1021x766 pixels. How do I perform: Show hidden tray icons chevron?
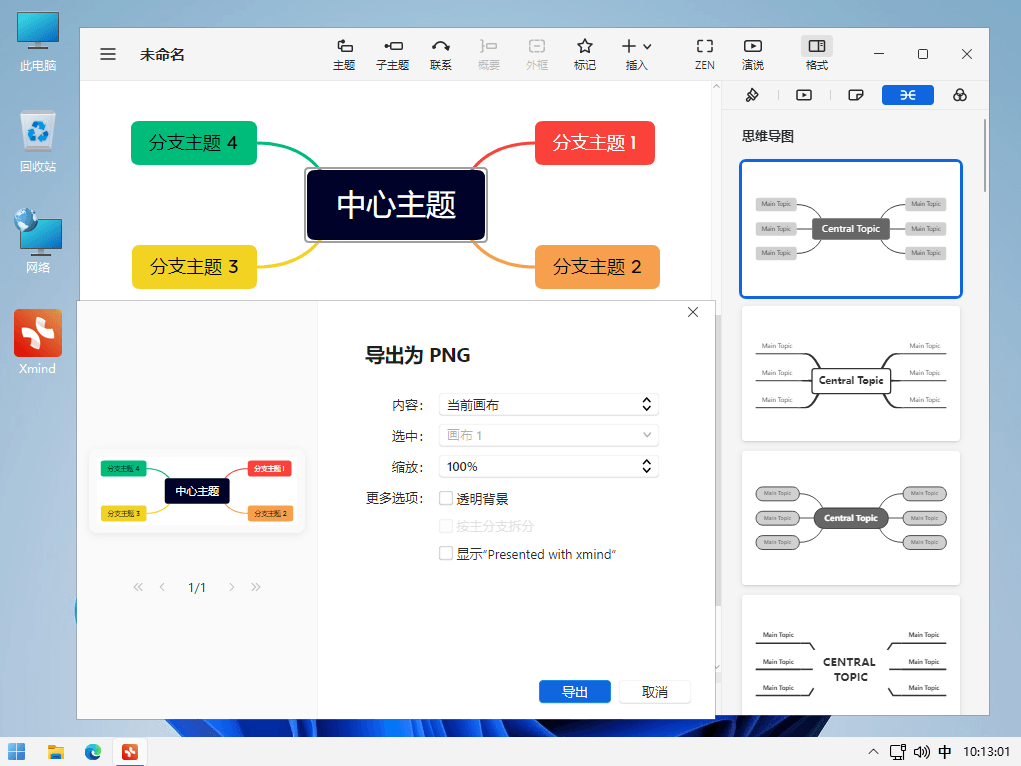[873, 752]
